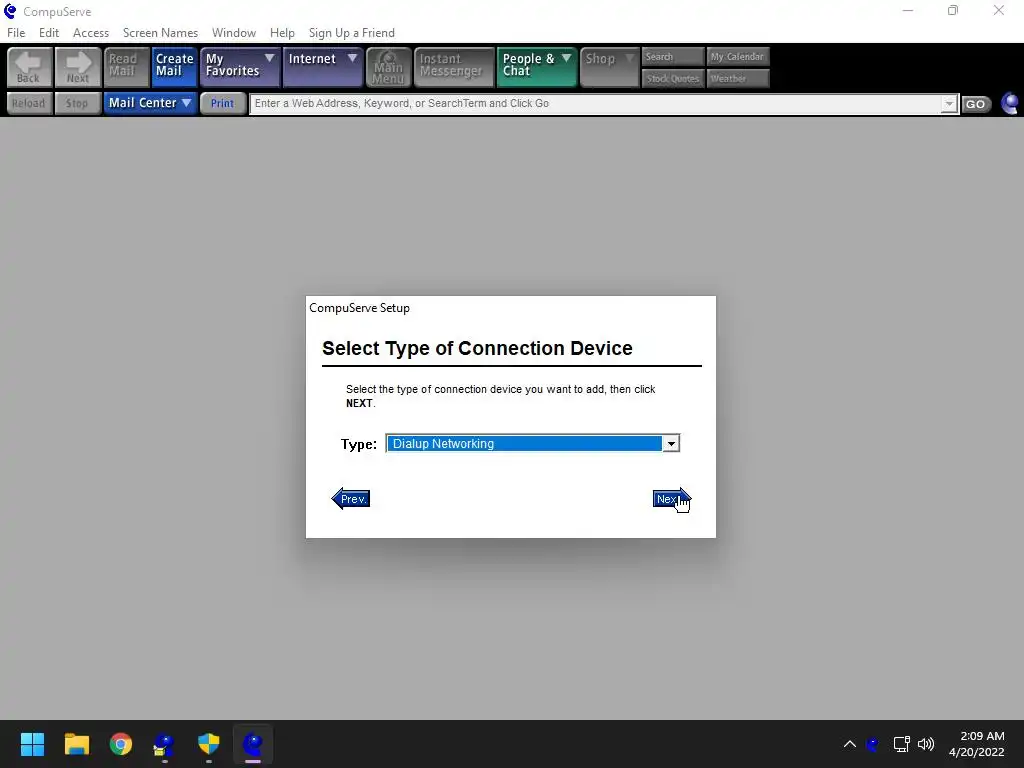Click the CompuServe title bar app icon
This screenshot has height=768, width=1024.
pyautogui.click(x=10, y=11)
